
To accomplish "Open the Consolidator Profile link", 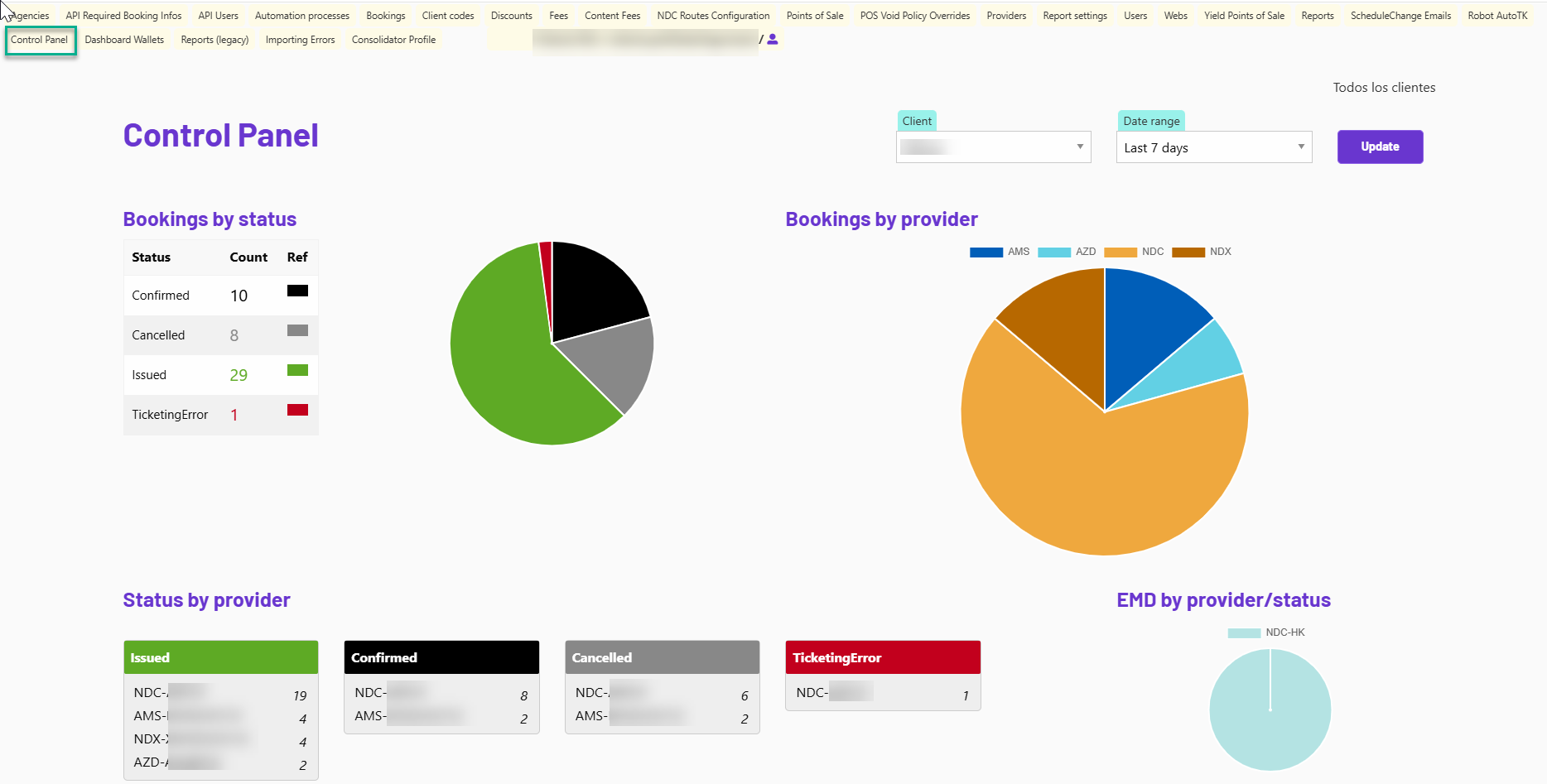I will click(393, 40).
